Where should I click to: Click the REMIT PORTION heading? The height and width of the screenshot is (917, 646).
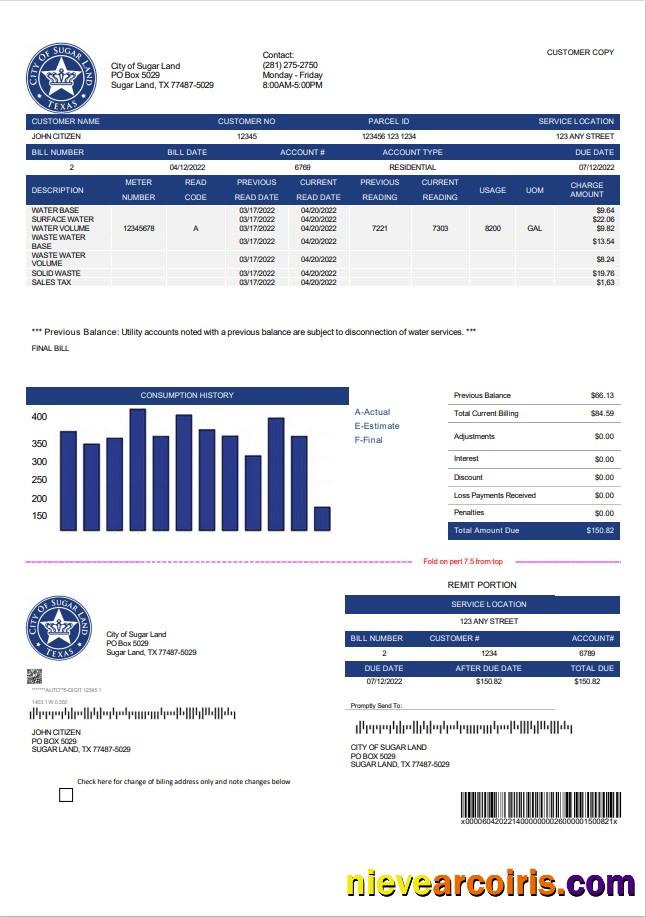pyautogui.click(x=482, y=585)
